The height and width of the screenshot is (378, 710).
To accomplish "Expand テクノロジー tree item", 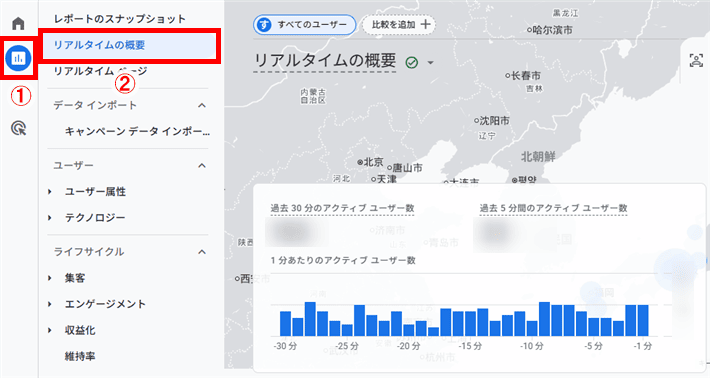I will tap(49, 218).
